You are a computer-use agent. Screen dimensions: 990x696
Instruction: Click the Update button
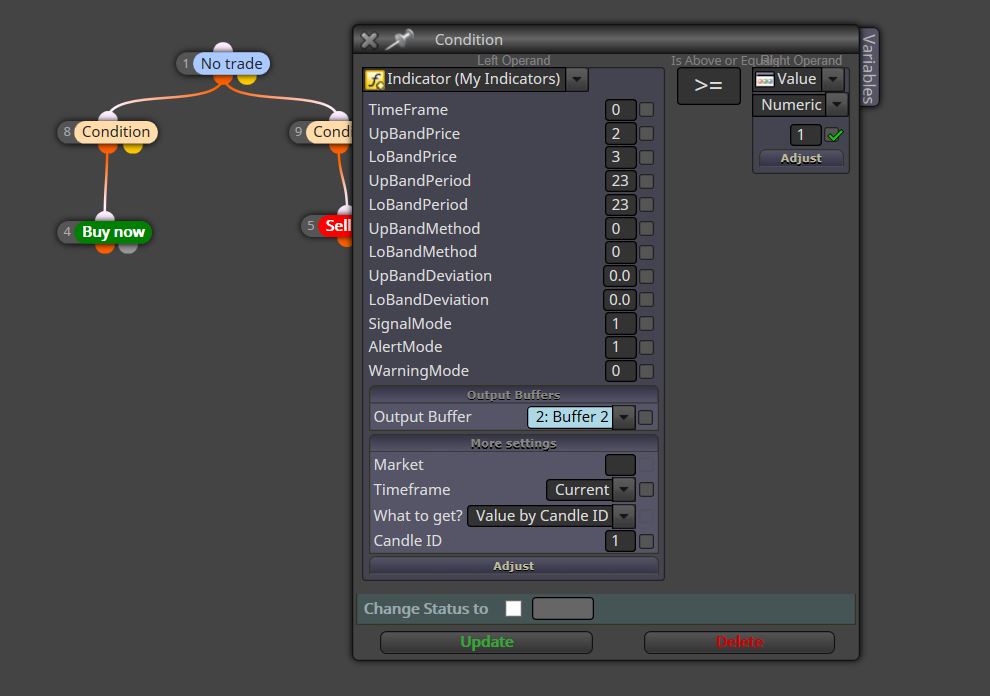pos(486,642)
